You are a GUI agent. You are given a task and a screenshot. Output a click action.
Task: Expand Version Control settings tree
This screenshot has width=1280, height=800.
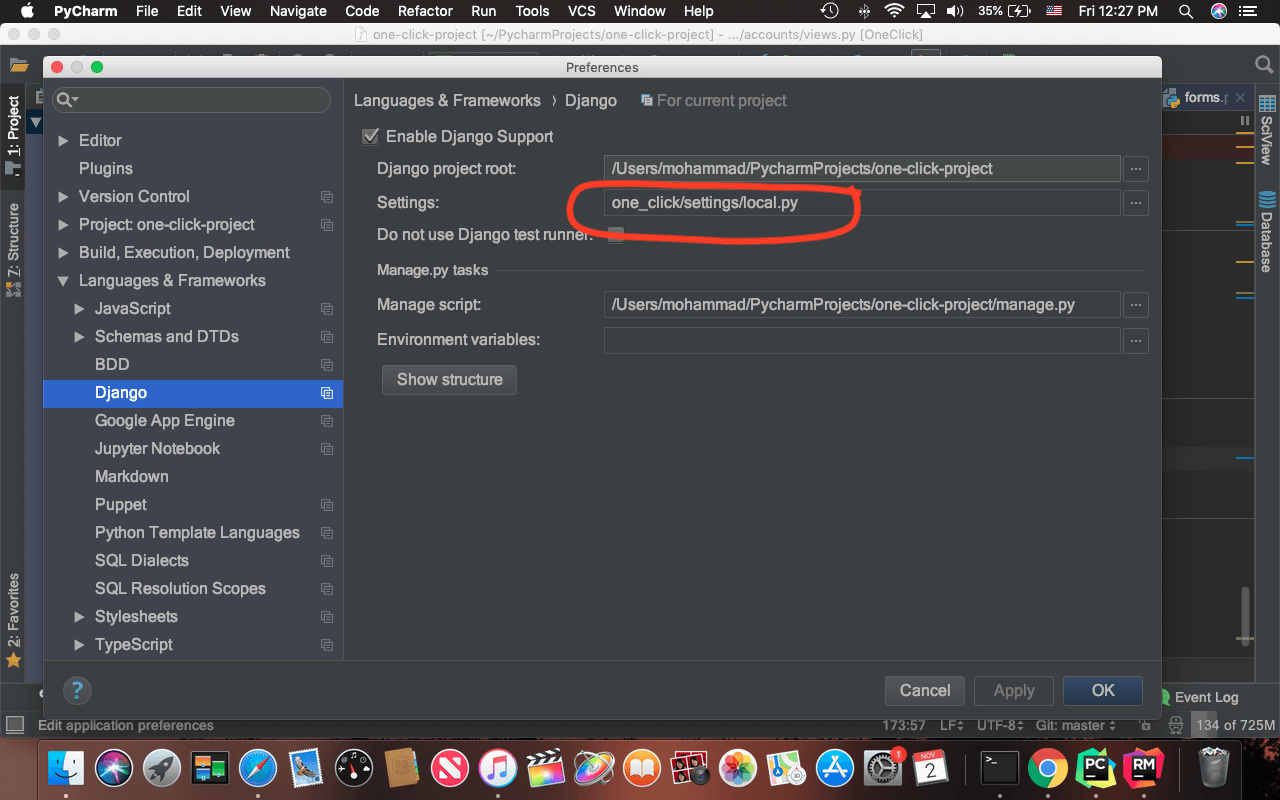64,197
